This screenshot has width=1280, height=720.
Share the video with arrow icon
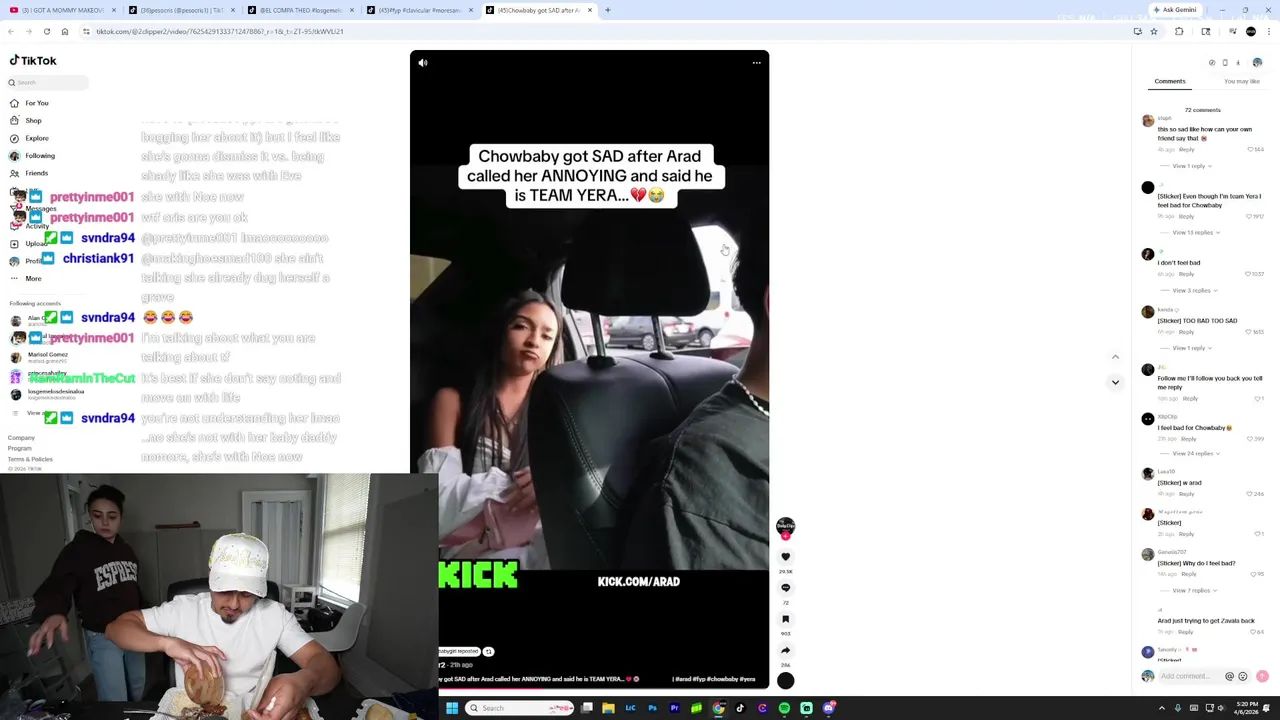(785, 650)
